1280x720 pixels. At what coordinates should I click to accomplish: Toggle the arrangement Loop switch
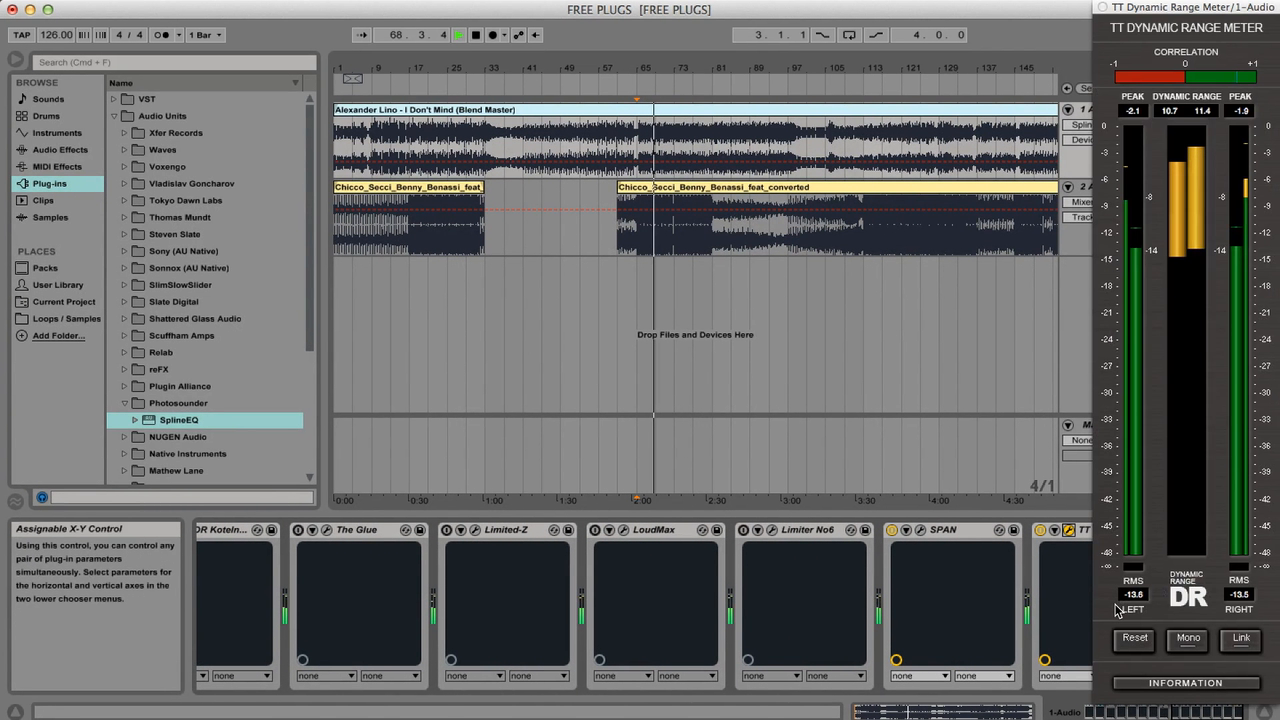click(x=849, y=35)
